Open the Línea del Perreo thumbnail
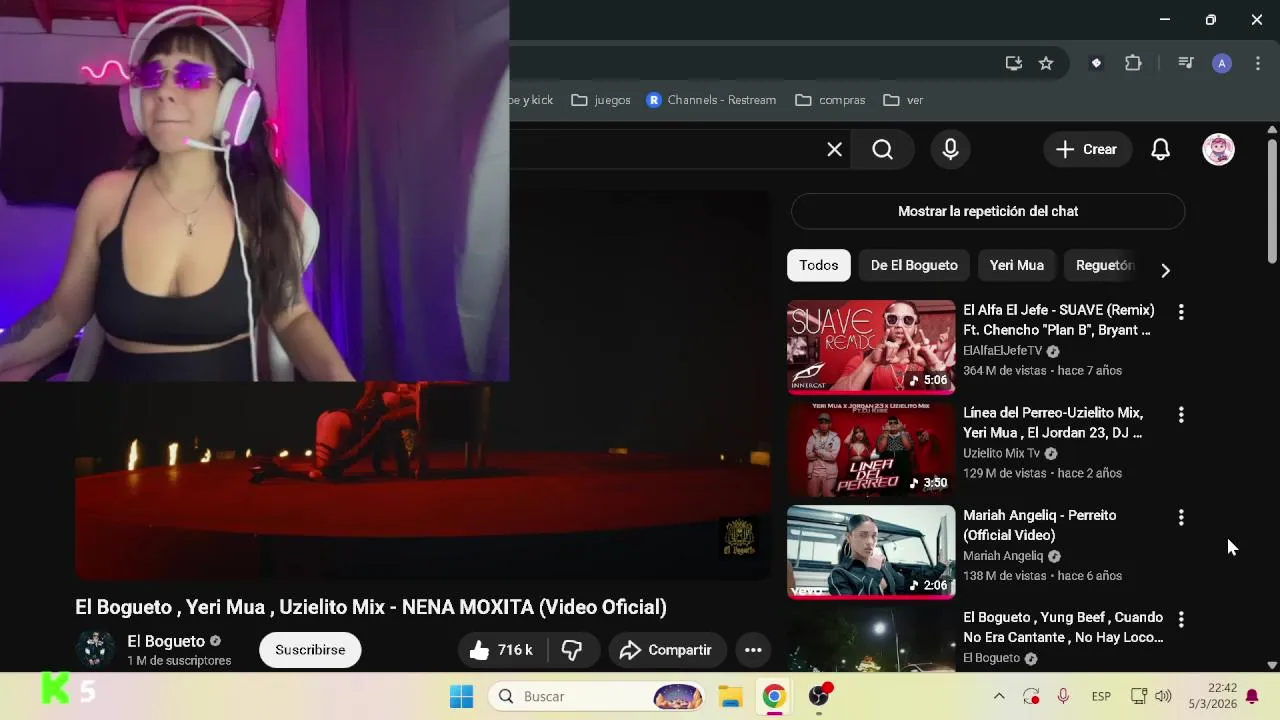 871,450
